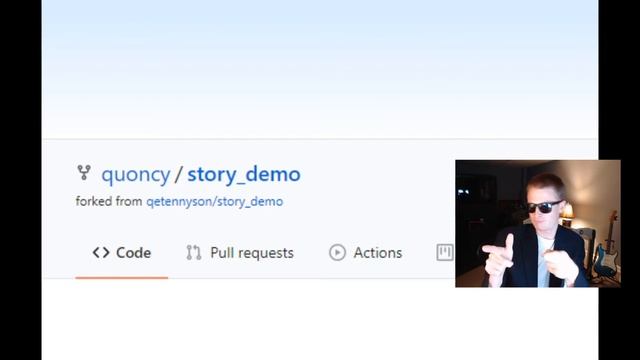Switch to the Pull requests tab
The width and height of the screenshot is (640, 360).
240,253
